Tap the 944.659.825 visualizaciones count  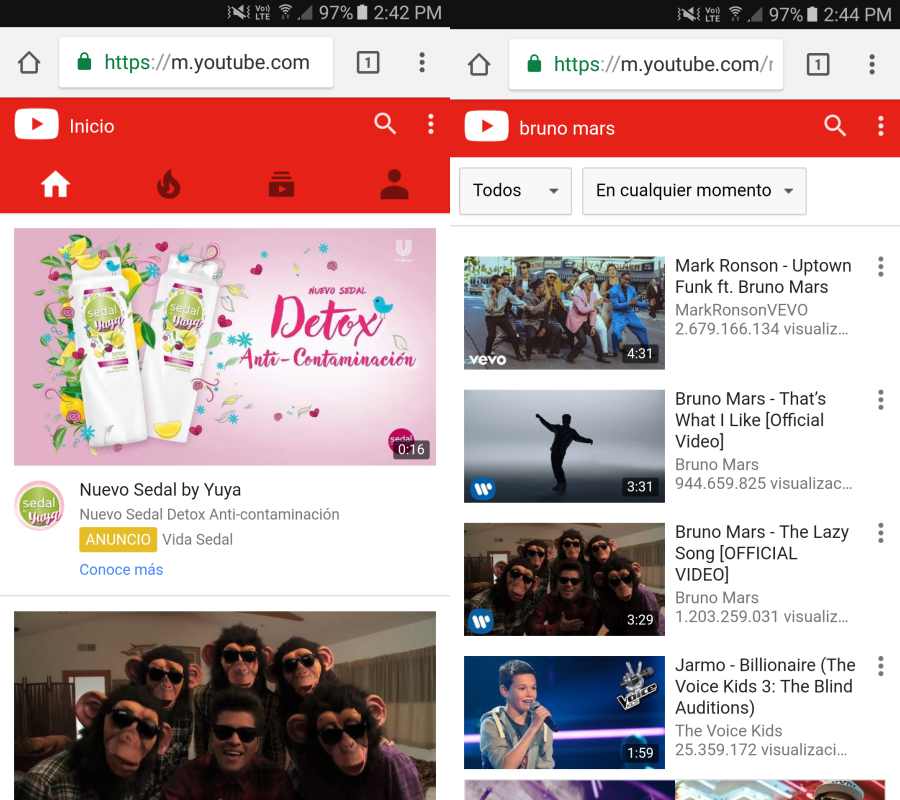[x=764, y=483]
